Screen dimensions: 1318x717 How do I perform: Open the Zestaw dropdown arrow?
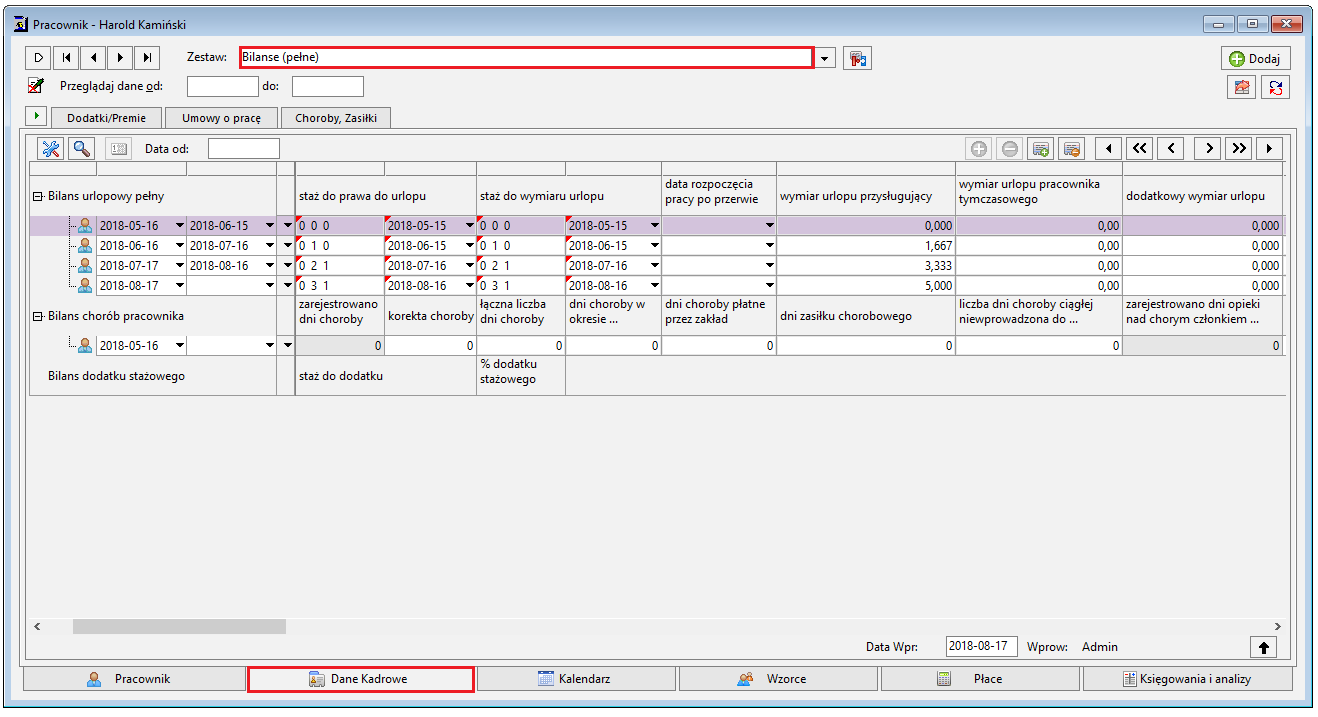click(x=825, y=59)
